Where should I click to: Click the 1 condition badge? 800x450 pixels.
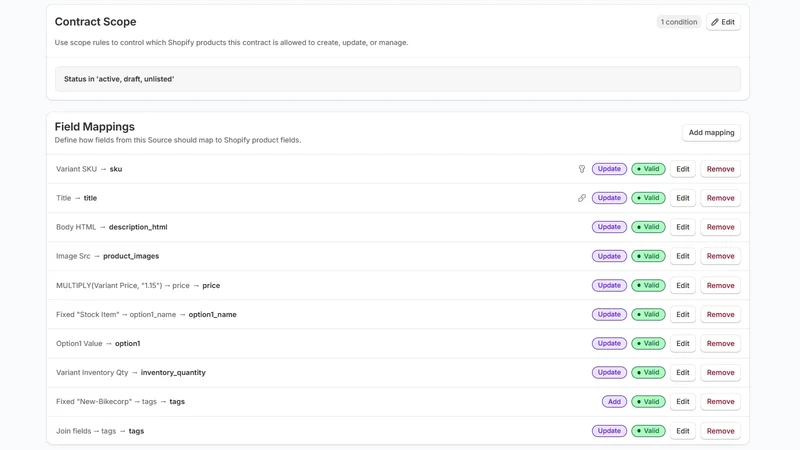point(679,22)
